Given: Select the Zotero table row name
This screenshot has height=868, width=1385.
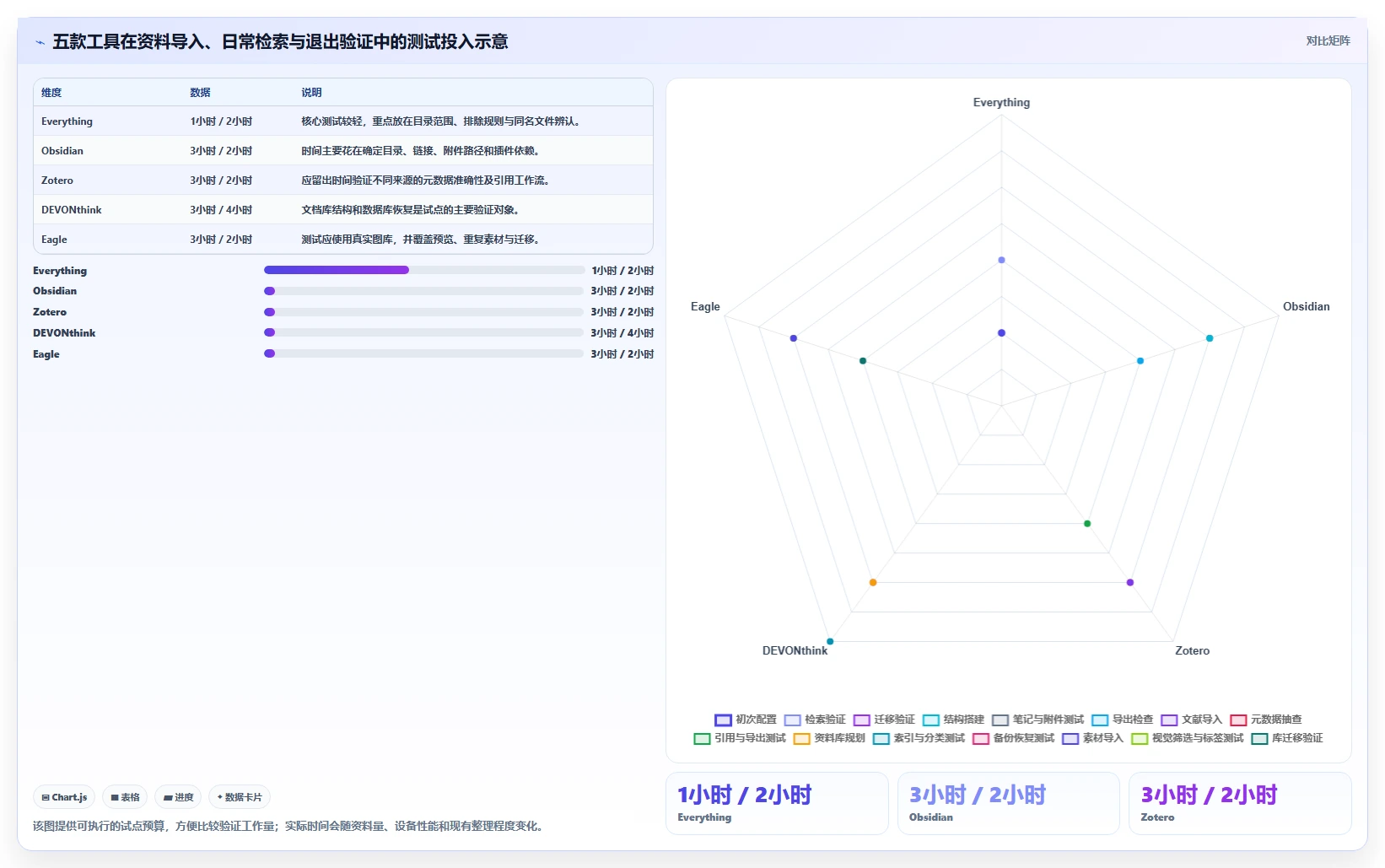Looking at the screenshot, I should coord(57,181).
